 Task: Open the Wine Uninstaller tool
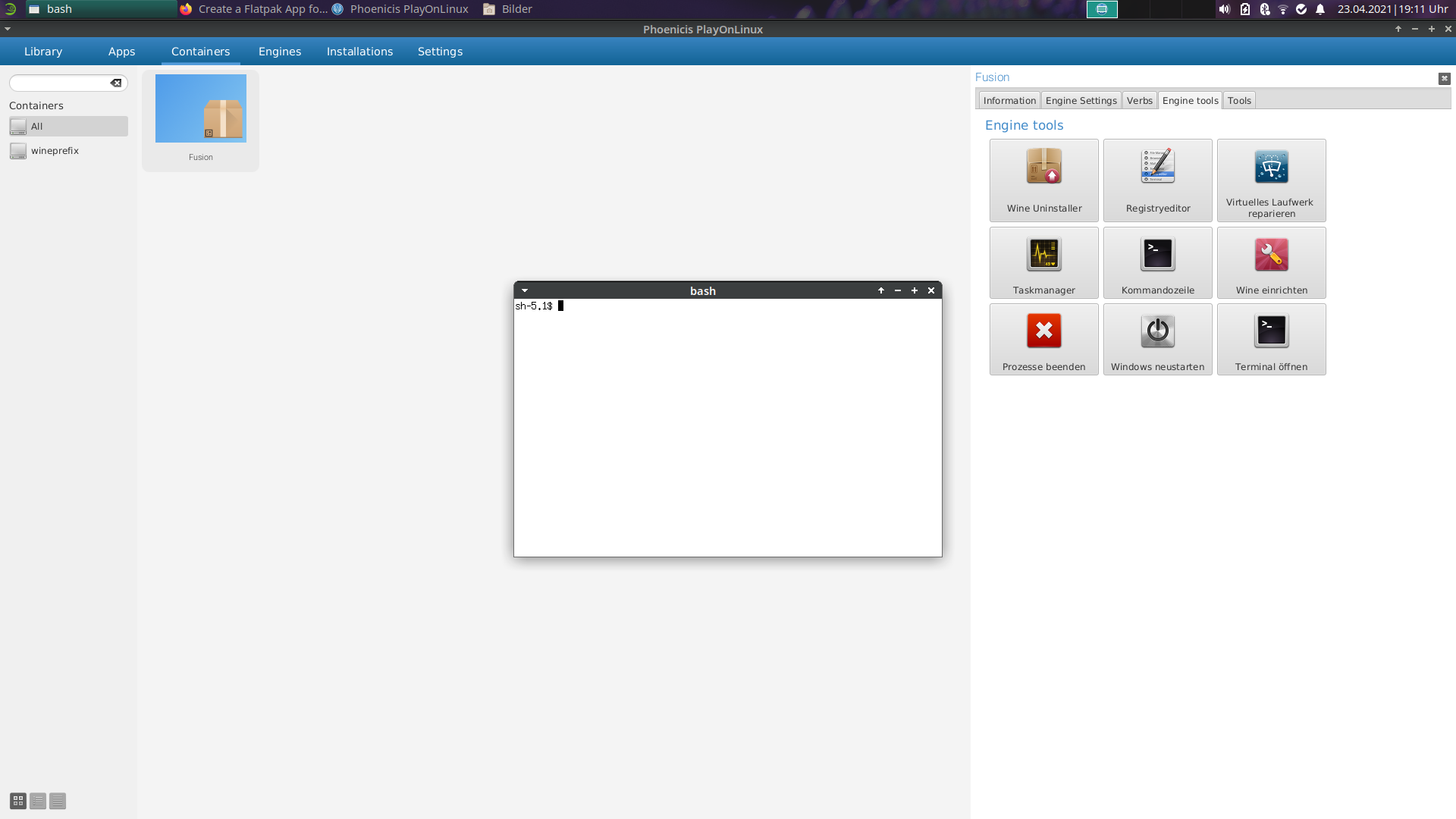point(1043,180)
